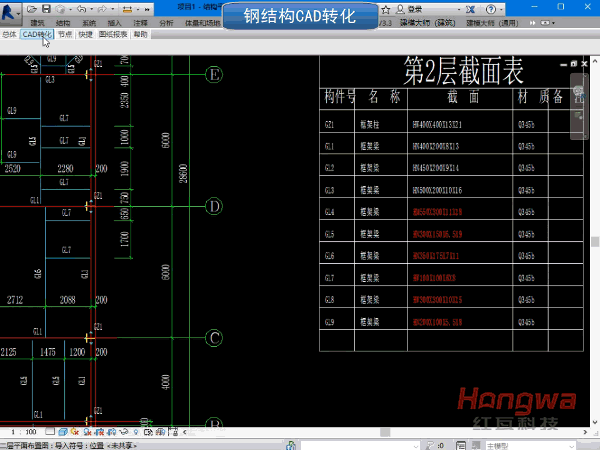Click the Open file icon
This screenshot has height=450, width=600.
pyautogui.click(x=32, y=9)
